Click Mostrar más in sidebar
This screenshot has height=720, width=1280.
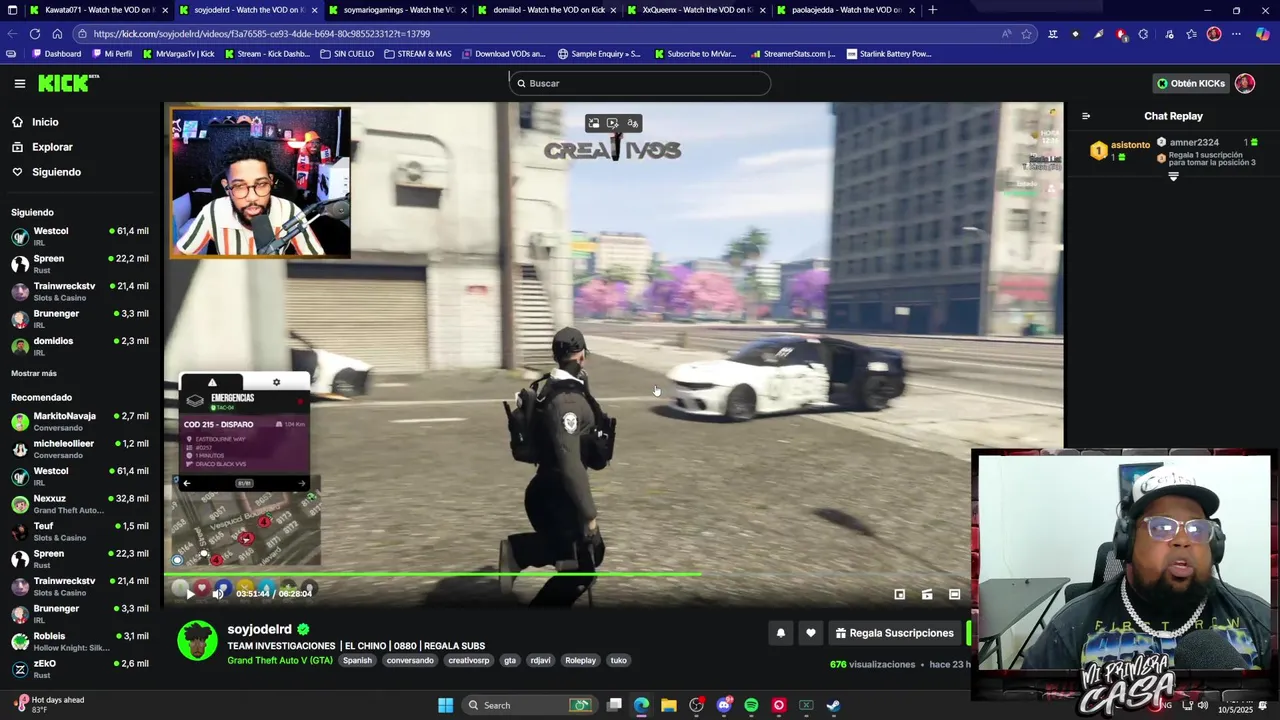click(x=34, y=373)
